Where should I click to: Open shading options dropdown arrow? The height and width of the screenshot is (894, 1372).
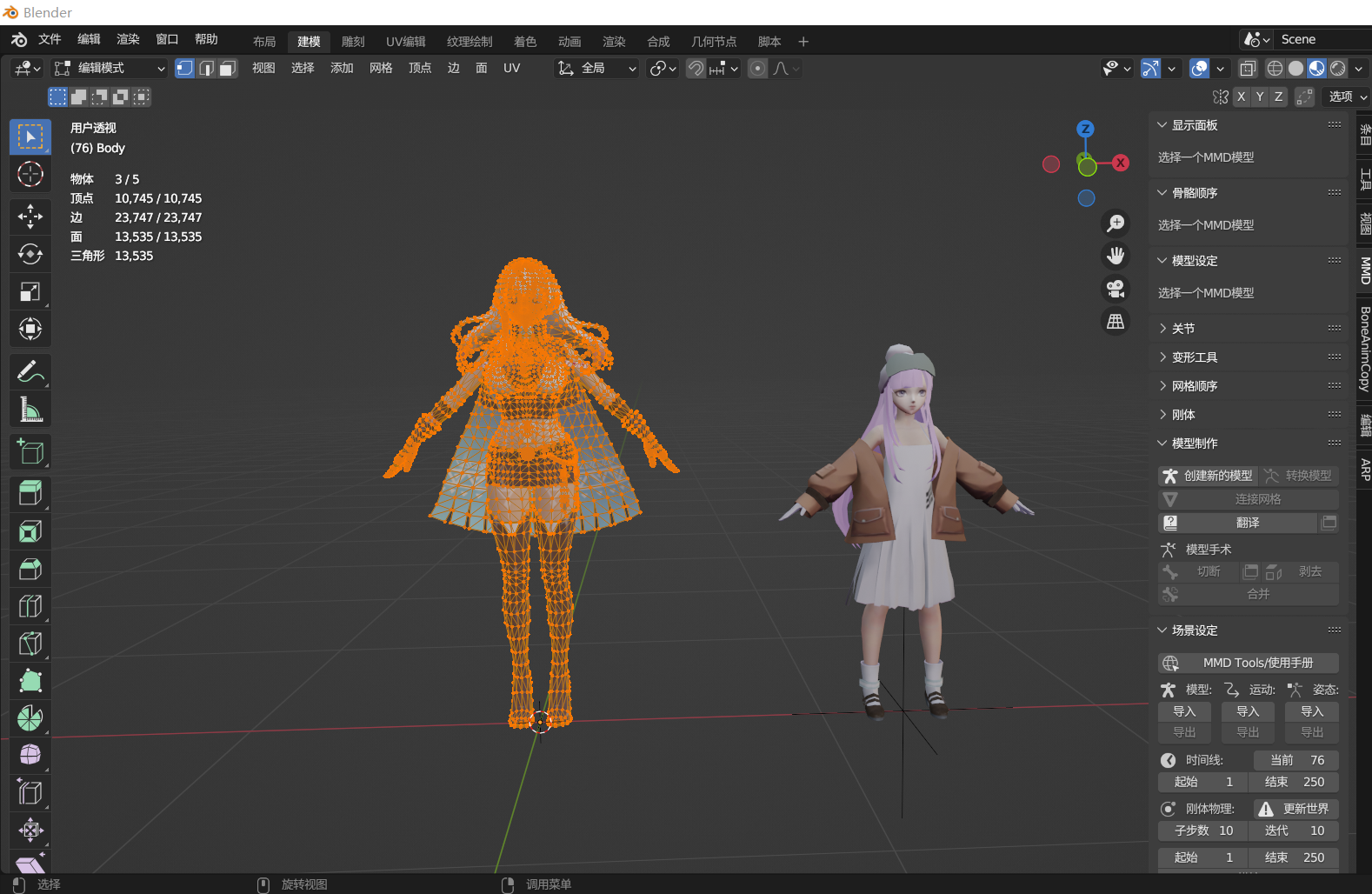[1359, 68]
